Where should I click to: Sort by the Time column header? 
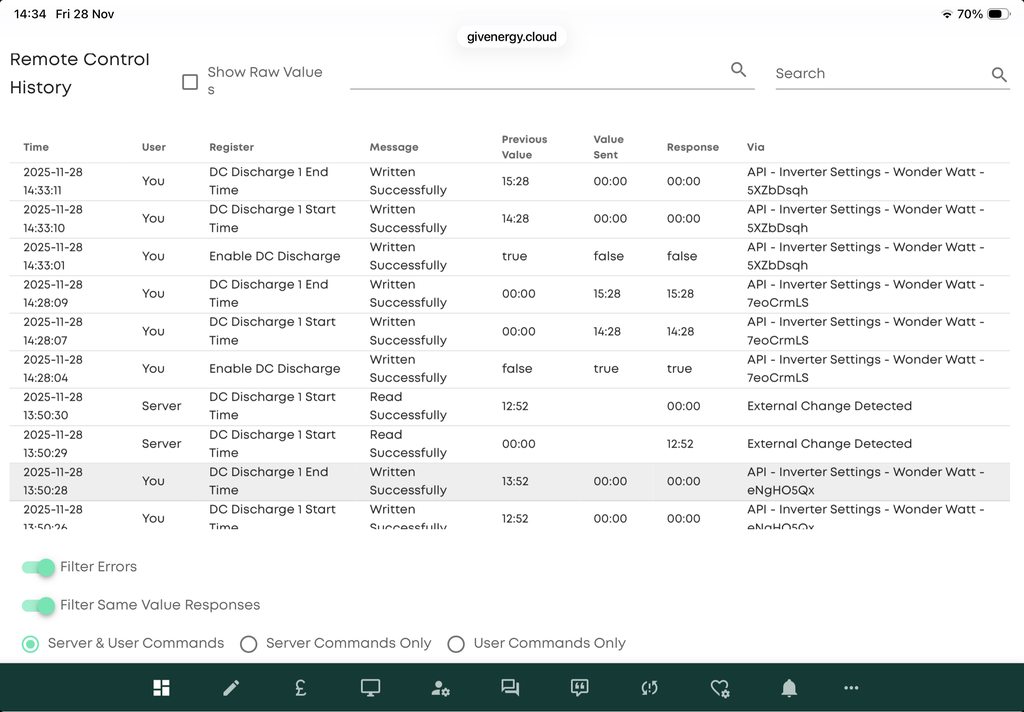[36, 147]
